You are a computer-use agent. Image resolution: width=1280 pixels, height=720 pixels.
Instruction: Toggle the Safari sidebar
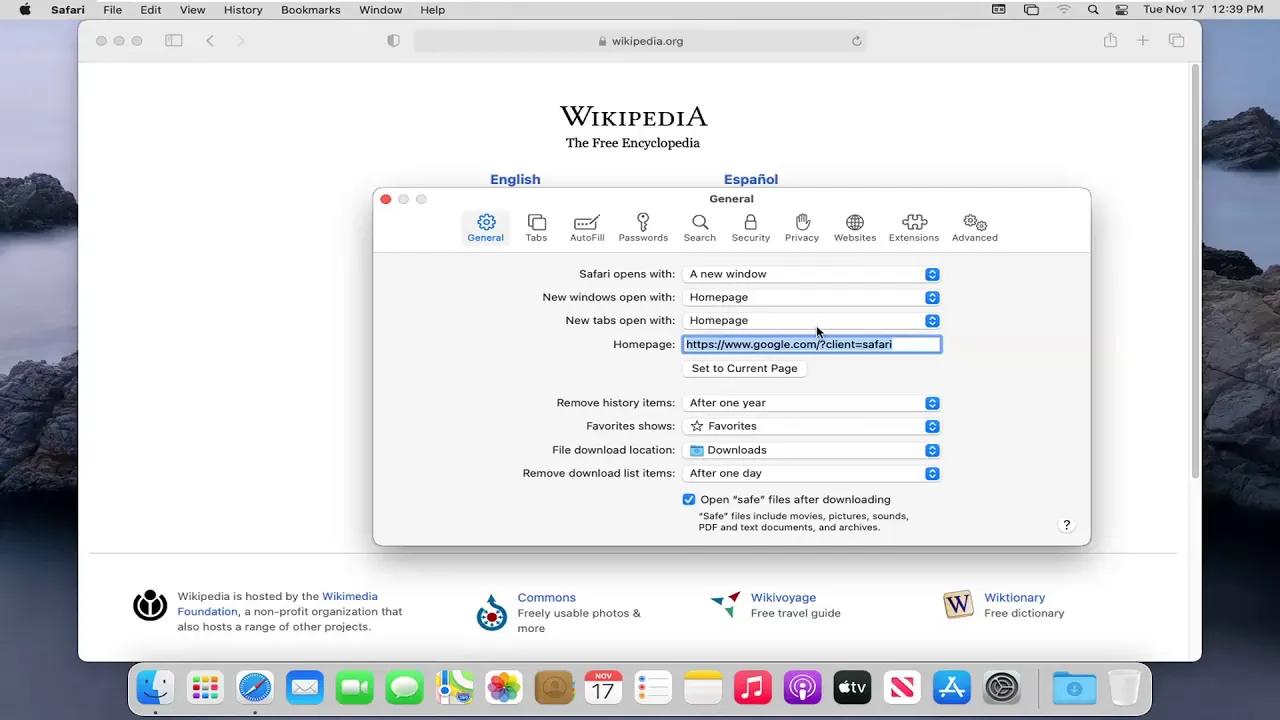point(174,41)
